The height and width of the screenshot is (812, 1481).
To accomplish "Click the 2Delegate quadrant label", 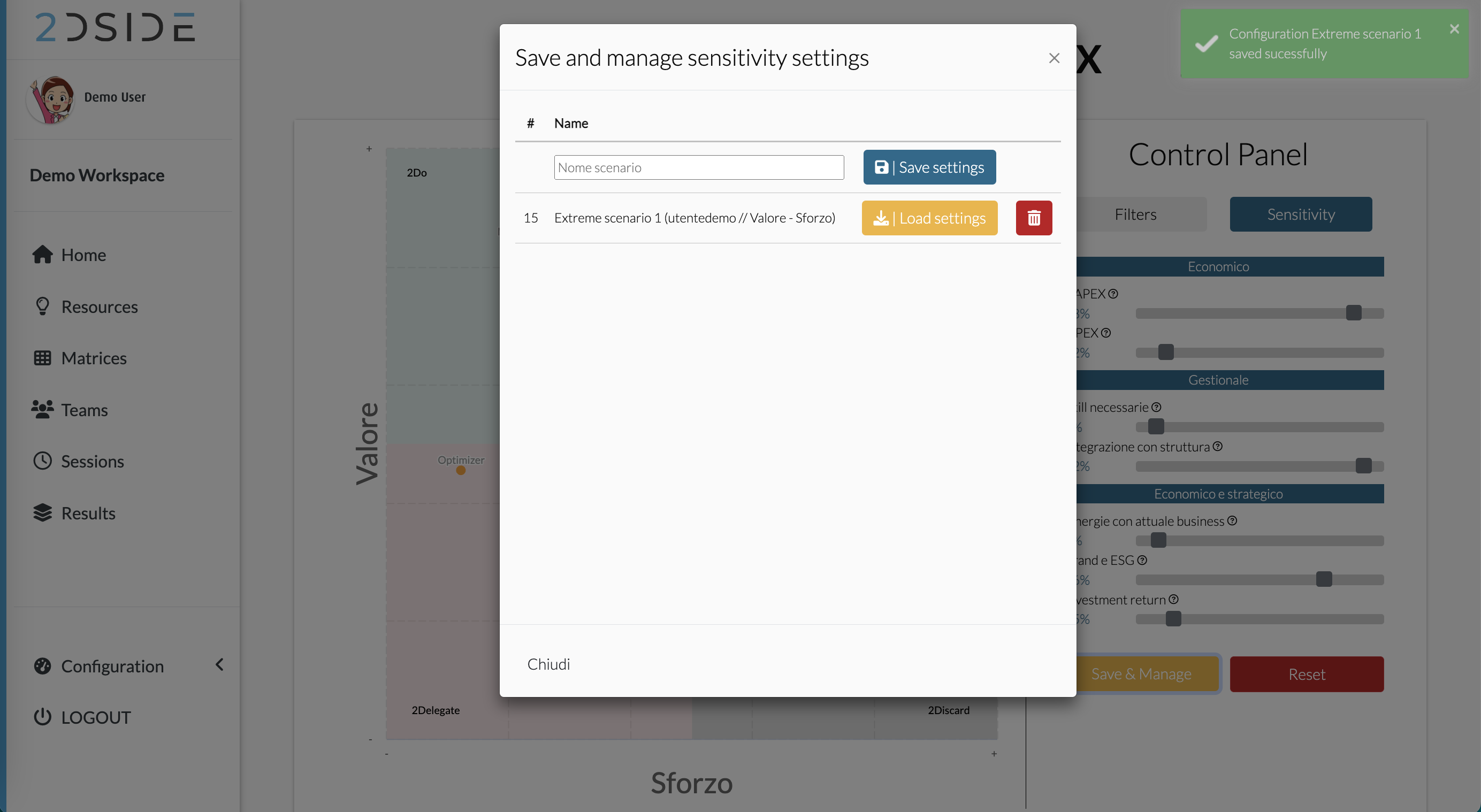I will click(x=435, y=710).
